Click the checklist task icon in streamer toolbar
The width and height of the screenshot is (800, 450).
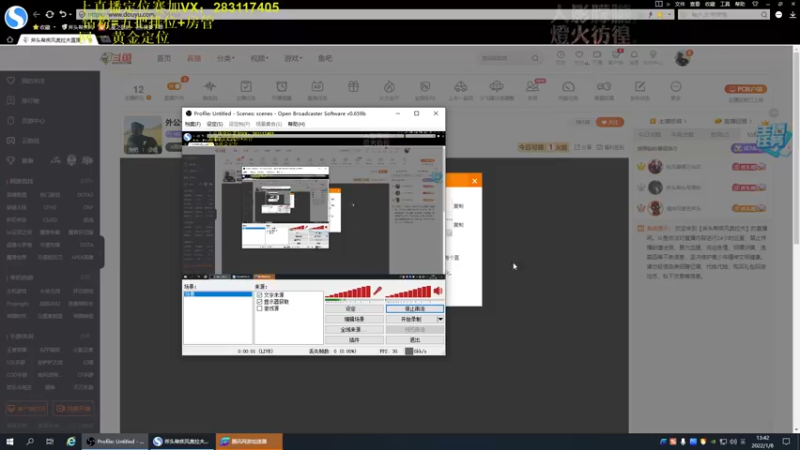(x=246, y=86)
